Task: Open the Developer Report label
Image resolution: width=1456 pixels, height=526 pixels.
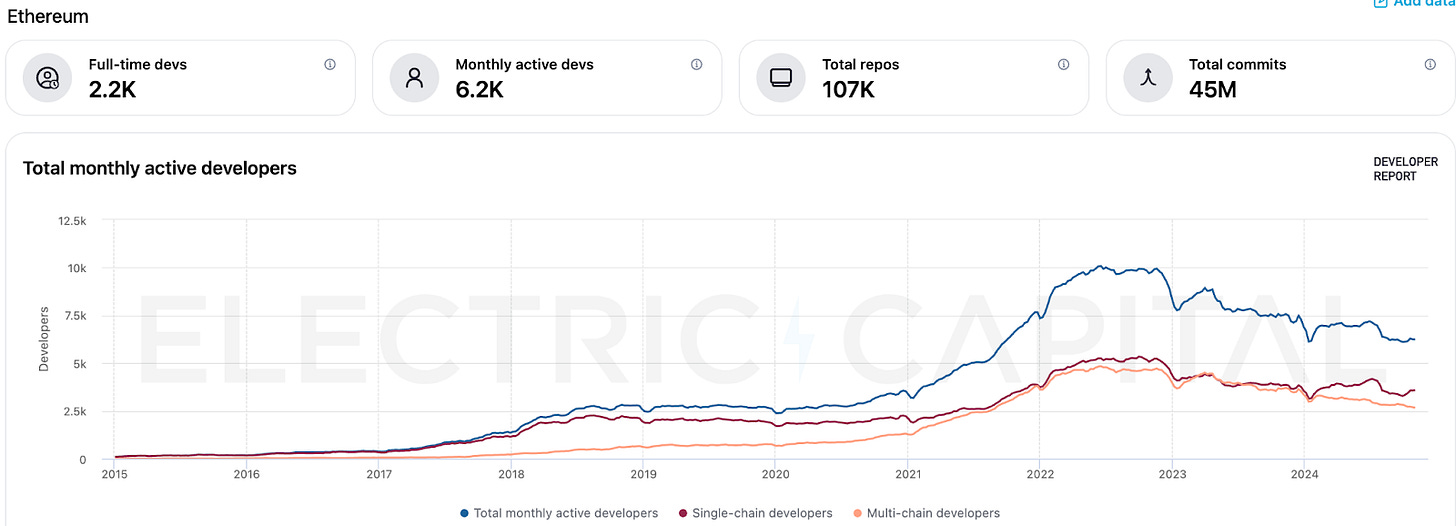Action: (1405, 169)
